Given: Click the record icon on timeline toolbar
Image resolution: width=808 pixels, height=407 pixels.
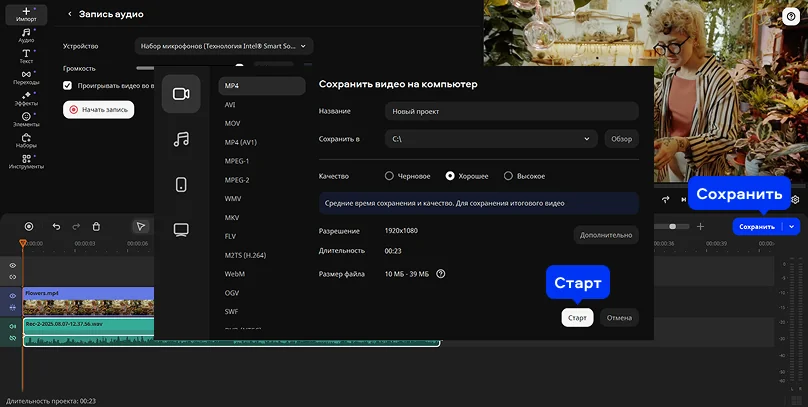Looking at the screenshot, I should pyautogui.click(x=29, y=226).
